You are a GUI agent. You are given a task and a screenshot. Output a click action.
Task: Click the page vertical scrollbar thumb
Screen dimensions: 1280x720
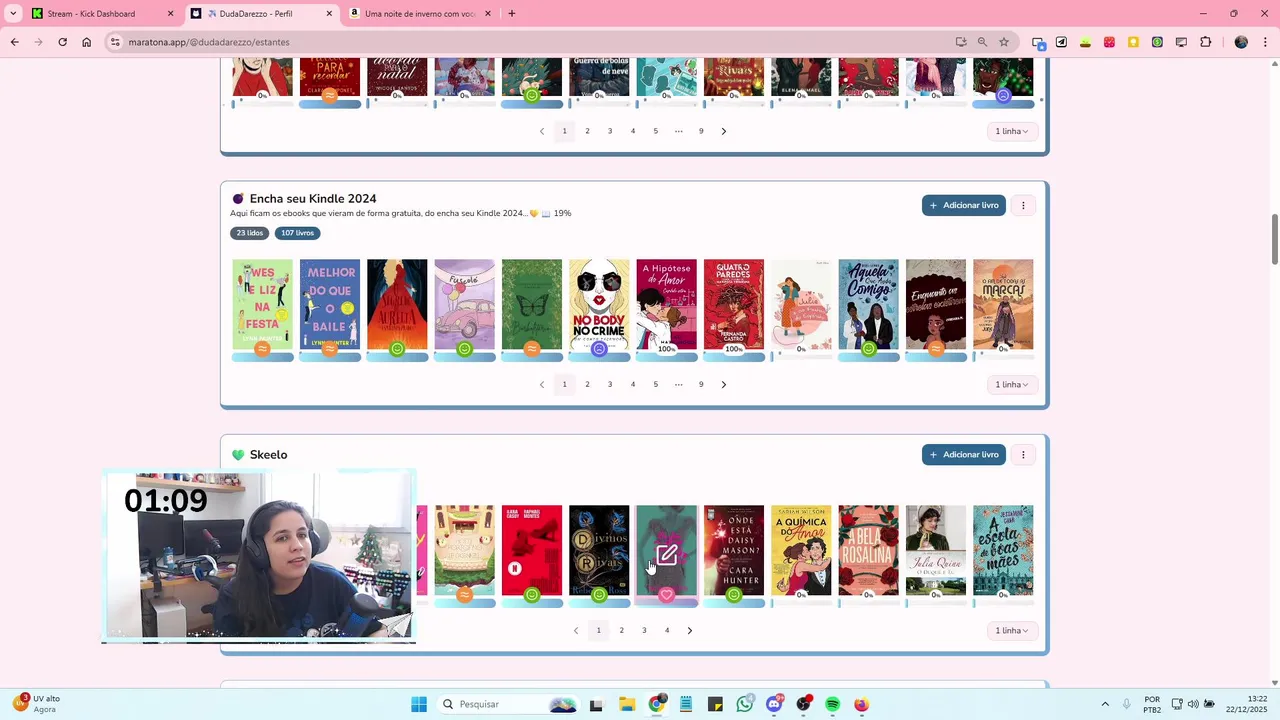click(x=1274, y=239)
